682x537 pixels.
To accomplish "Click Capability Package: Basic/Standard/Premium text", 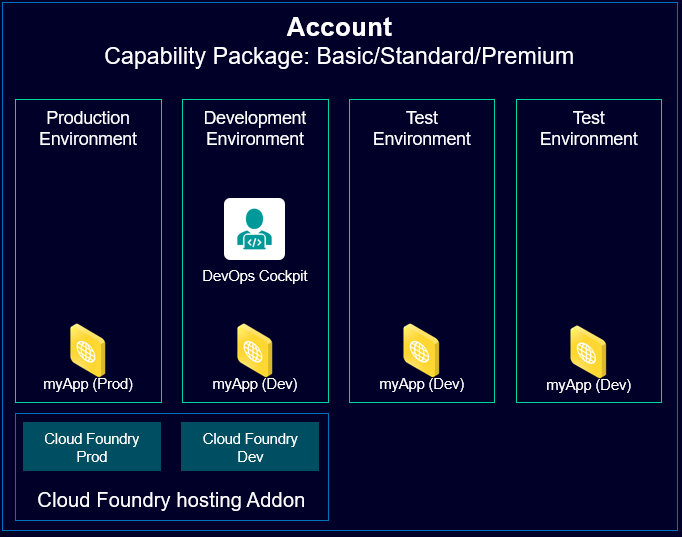I will point(339,57).
